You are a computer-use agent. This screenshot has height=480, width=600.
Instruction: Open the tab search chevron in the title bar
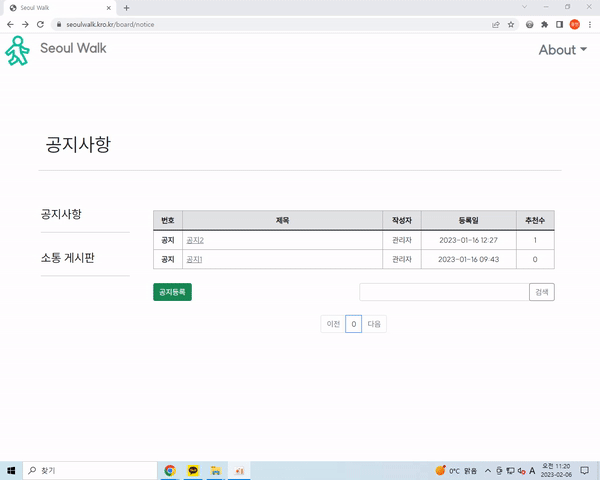pyautogui.click(x=524, y=7)
